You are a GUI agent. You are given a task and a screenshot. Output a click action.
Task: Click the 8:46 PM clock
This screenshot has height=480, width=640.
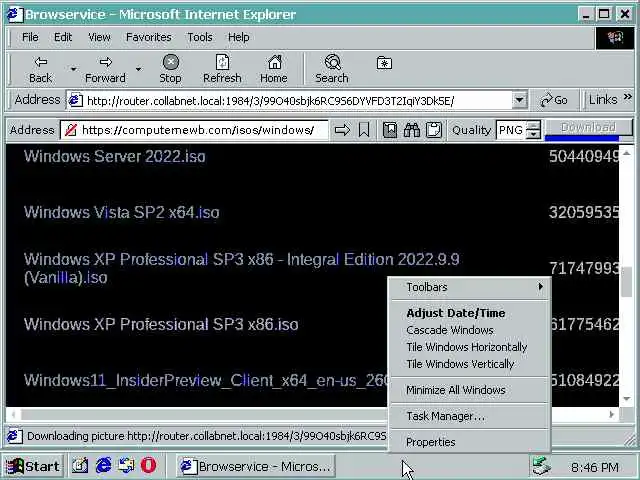[x=595, y=467]
